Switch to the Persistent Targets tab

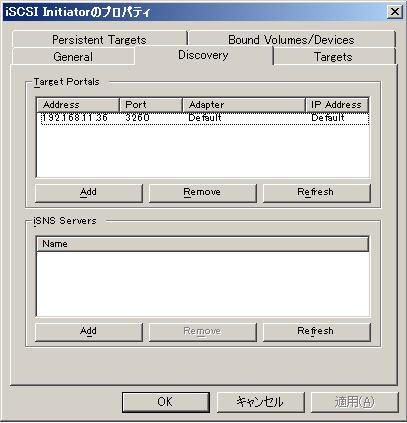click(x=99, y=39)
